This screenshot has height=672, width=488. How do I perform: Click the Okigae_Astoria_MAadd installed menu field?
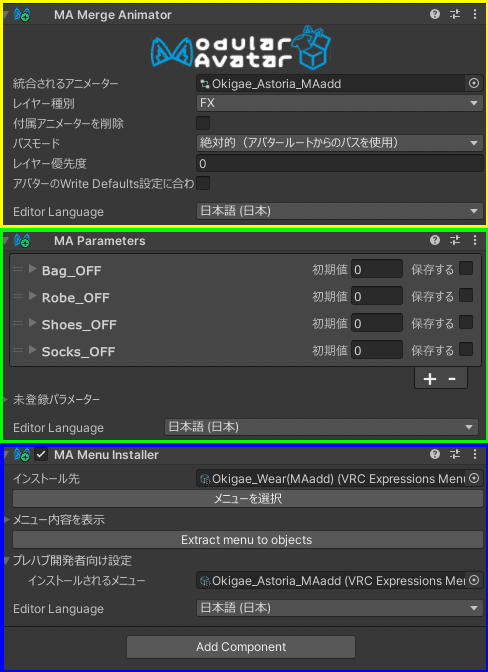tap(331, 580)
